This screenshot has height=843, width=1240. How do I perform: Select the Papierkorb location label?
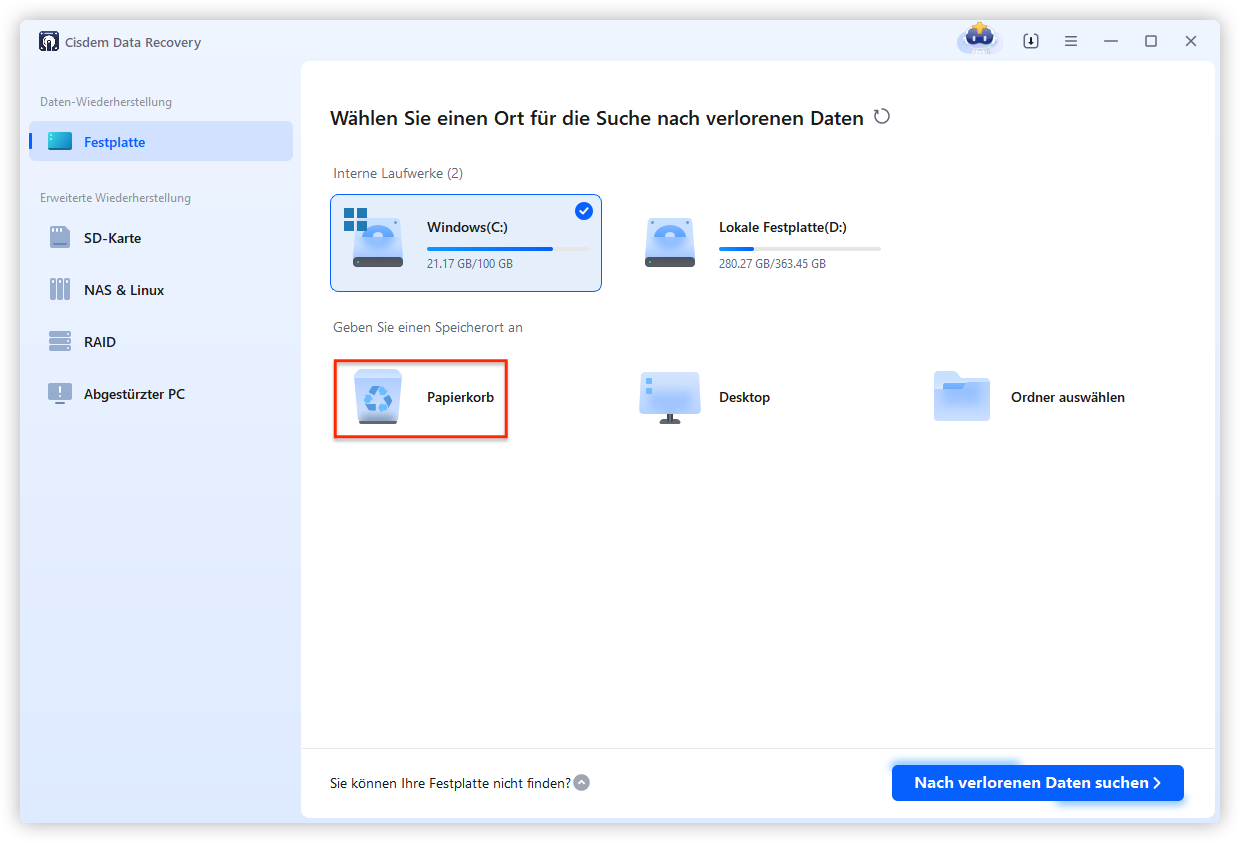(x=460, y=397)
